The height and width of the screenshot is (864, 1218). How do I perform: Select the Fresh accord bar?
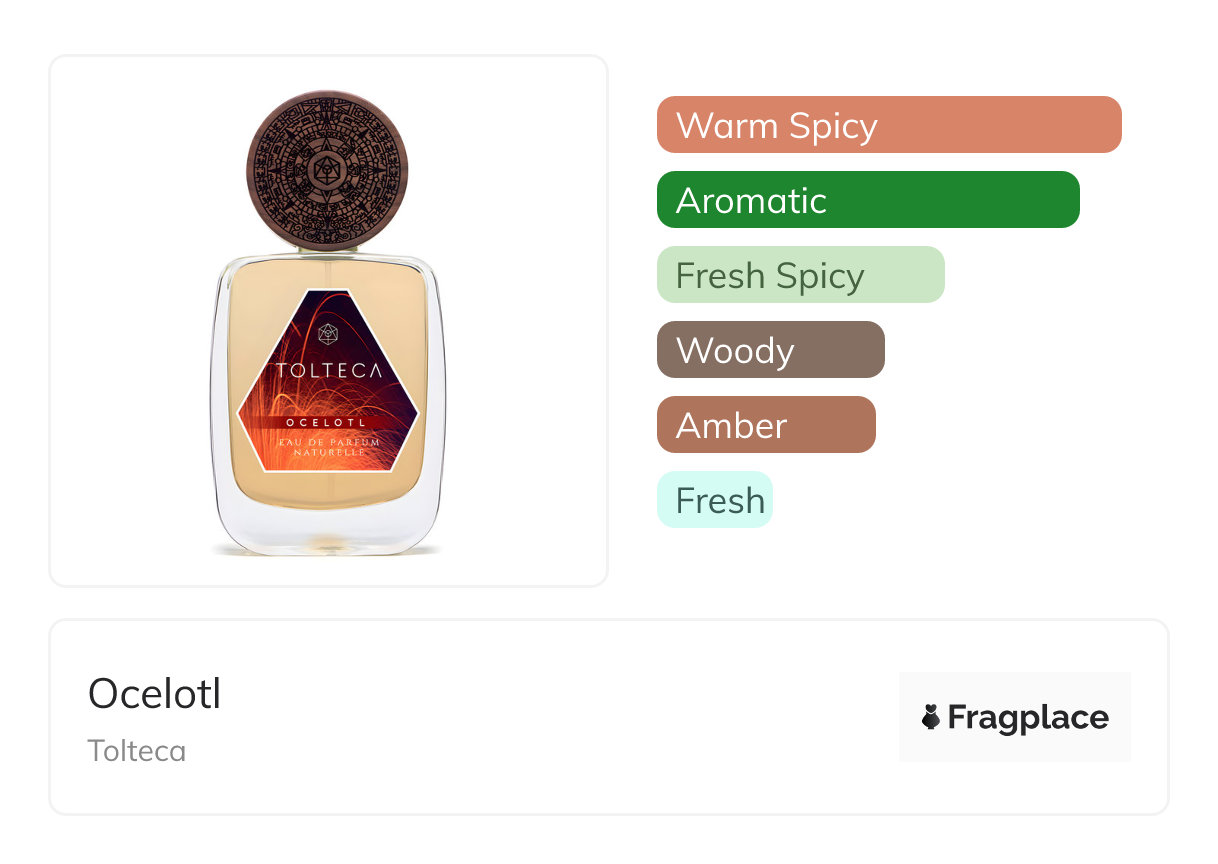[x=715, y=500]
